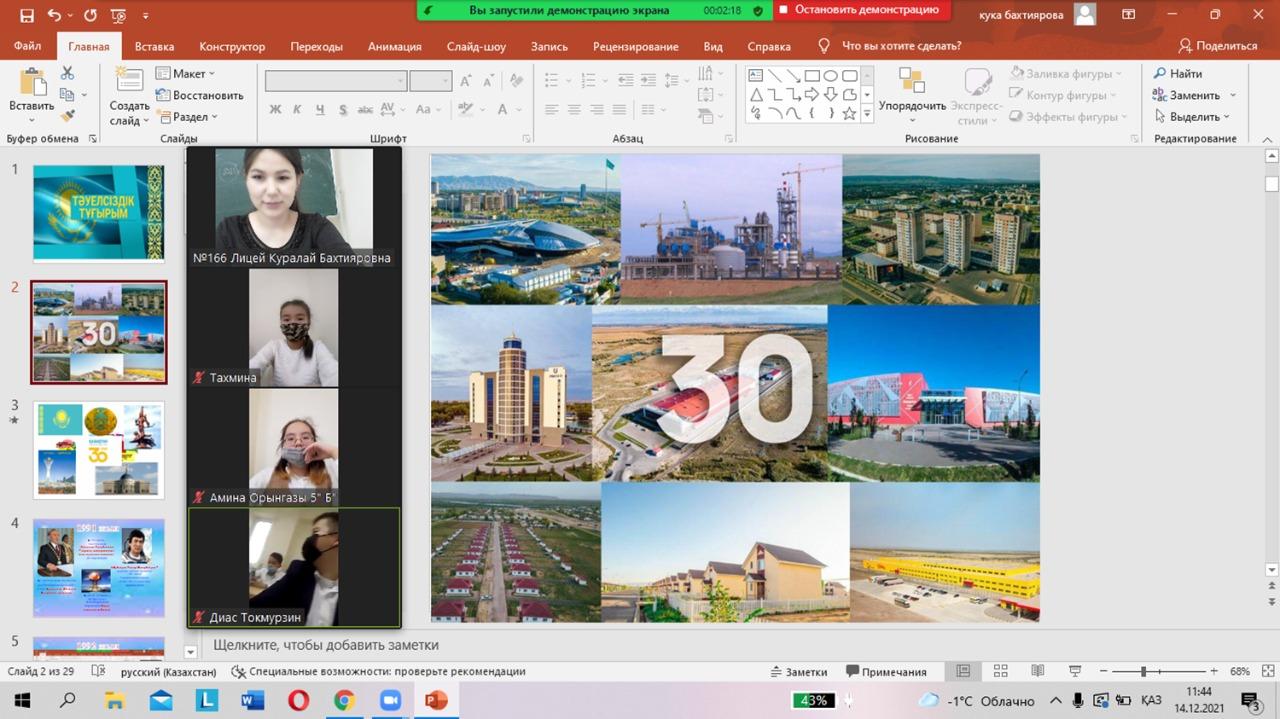Switch to Reading view icon
1280x719 pixels.
point(1037,671)
